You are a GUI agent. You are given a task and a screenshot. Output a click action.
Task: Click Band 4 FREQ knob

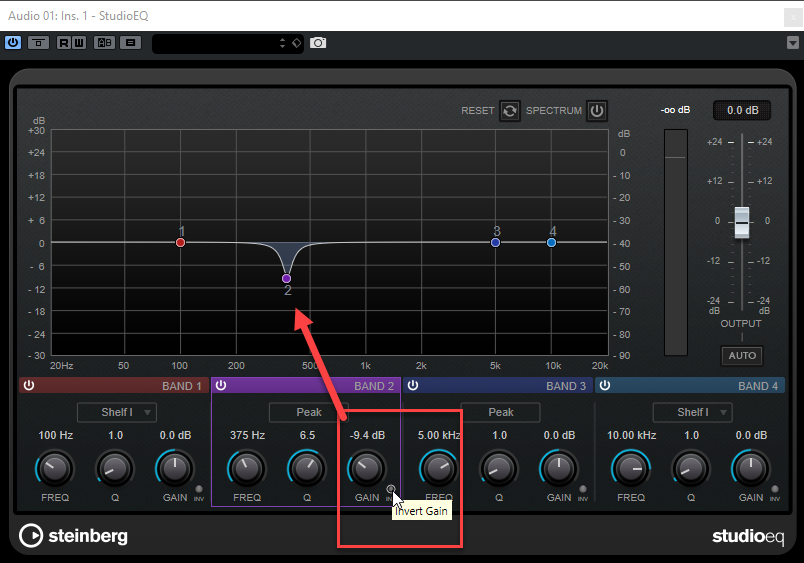(x=631, y=468)
